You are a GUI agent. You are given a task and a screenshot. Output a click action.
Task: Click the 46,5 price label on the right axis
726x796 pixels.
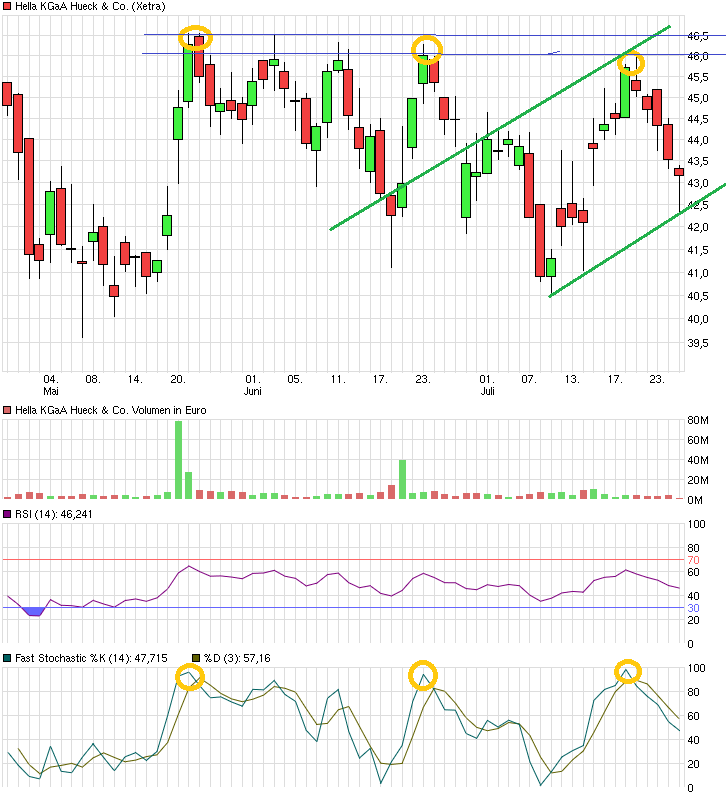(697, 35)
